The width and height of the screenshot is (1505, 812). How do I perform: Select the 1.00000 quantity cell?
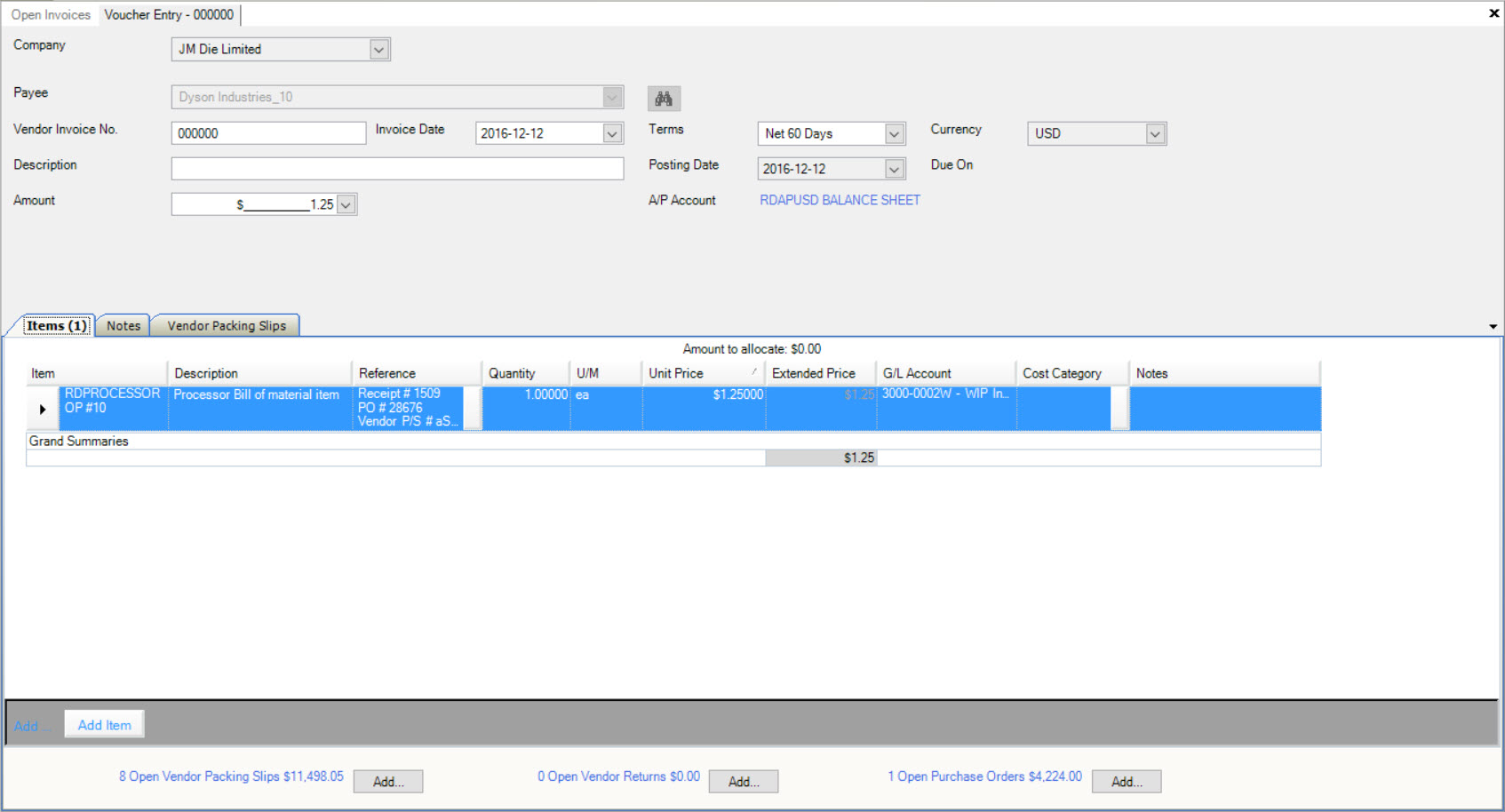(526, 409)
